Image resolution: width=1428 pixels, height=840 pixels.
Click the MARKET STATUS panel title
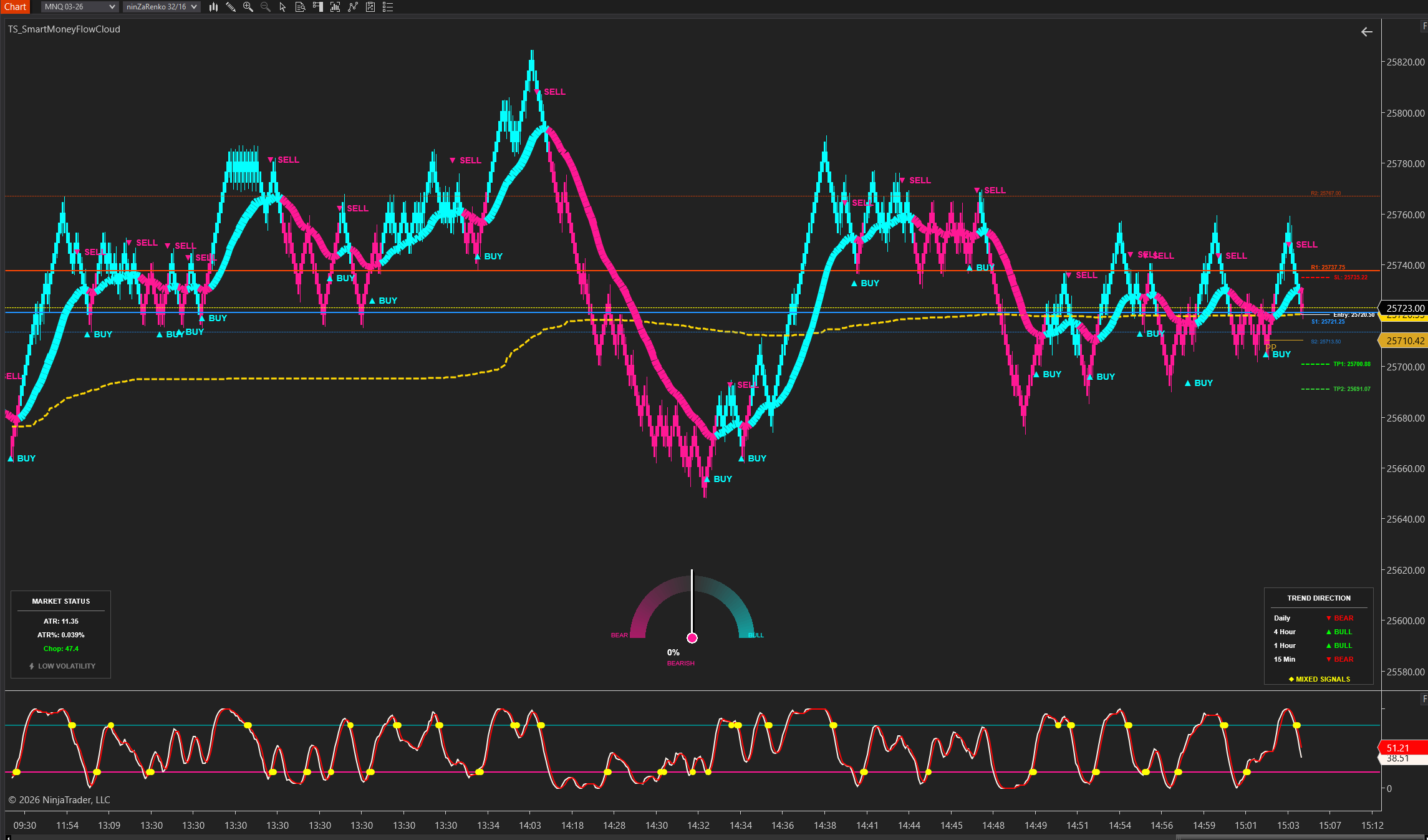pos(61,601)
